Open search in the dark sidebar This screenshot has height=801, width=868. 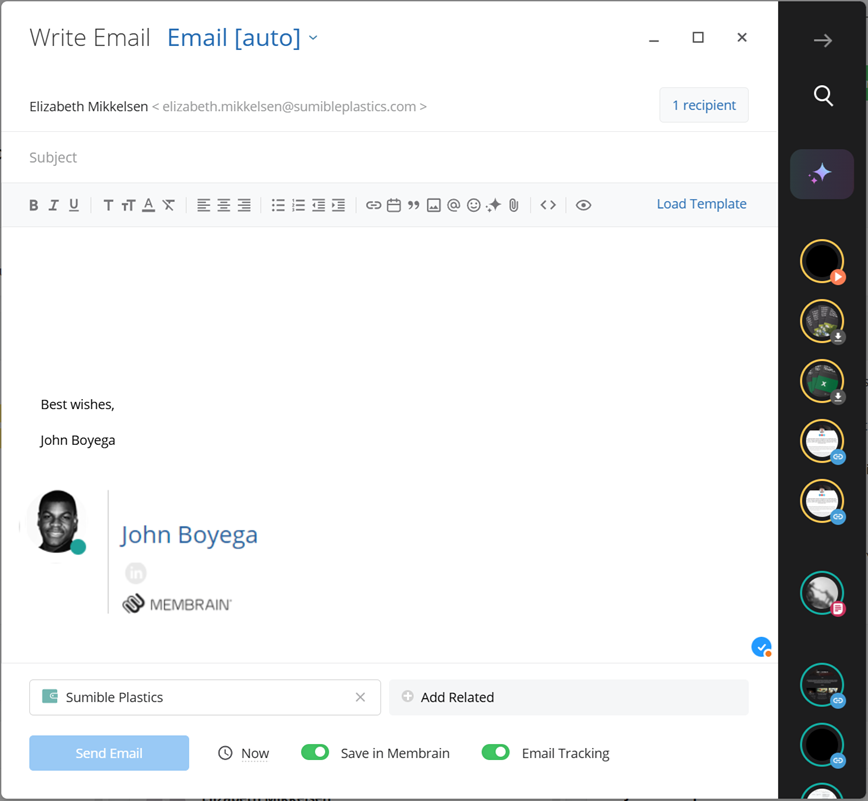[823, 96]
